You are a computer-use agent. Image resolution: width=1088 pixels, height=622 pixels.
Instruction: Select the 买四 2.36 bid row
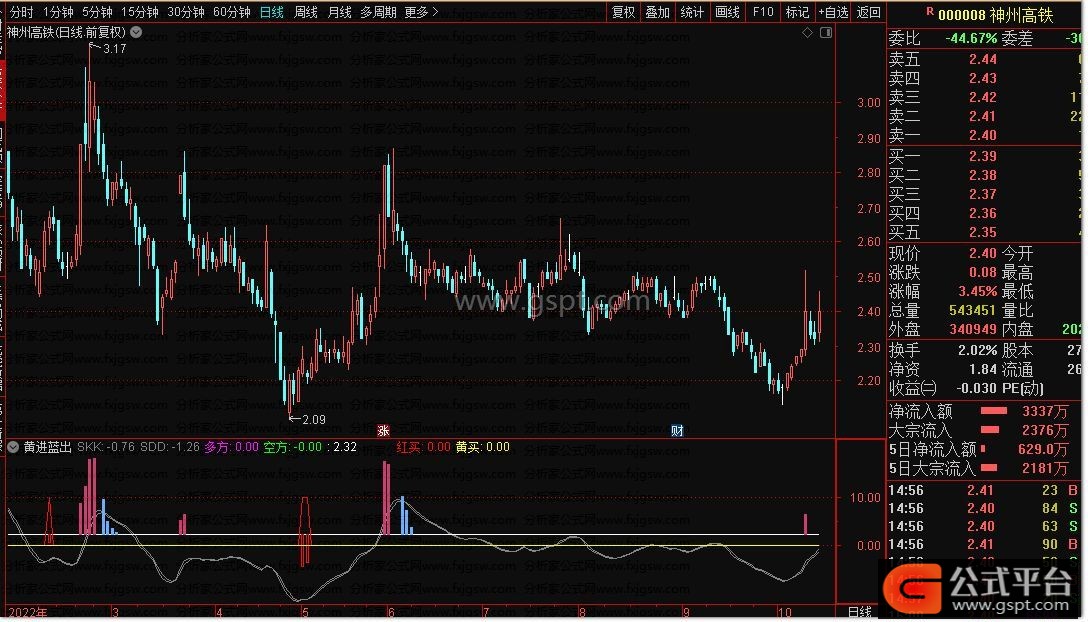point(984,213)
